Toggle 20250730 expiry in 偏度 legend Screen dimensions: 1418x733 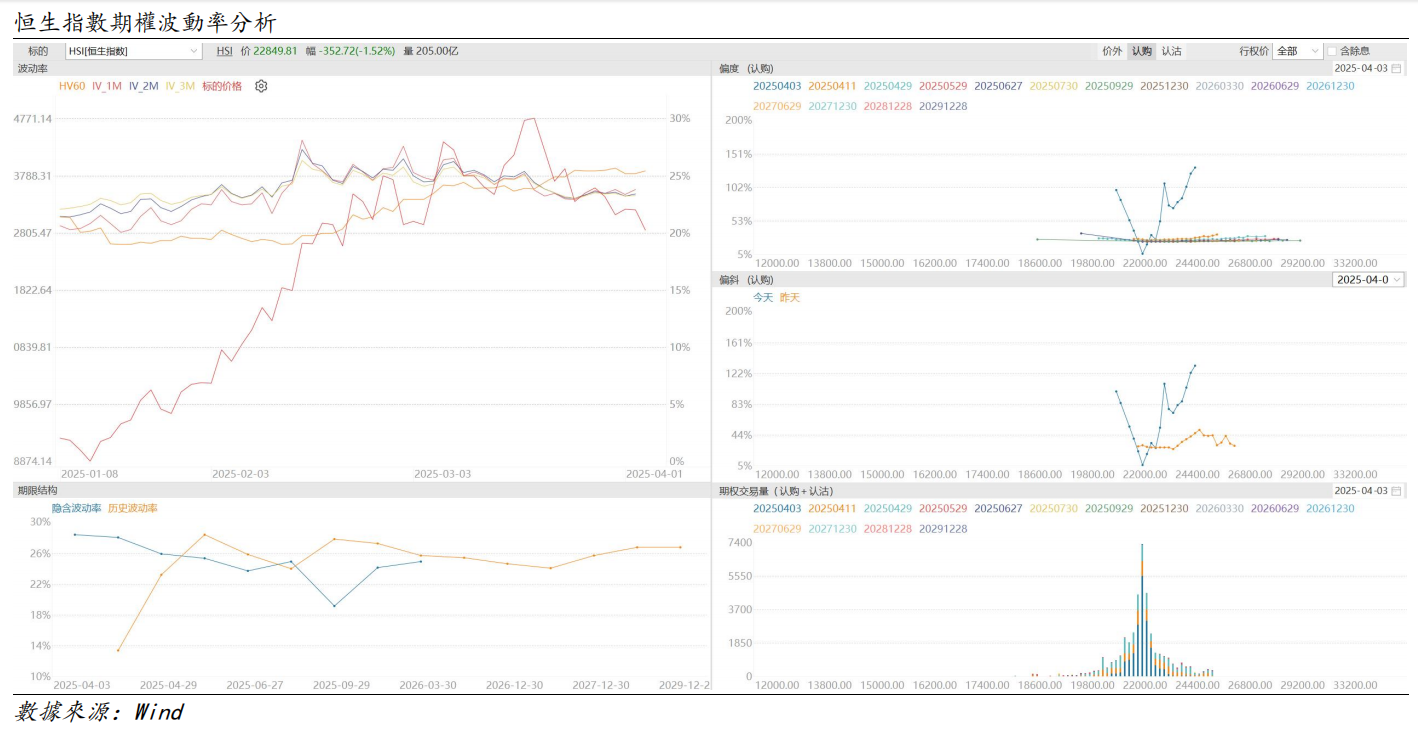click(x=1054, y=86)
